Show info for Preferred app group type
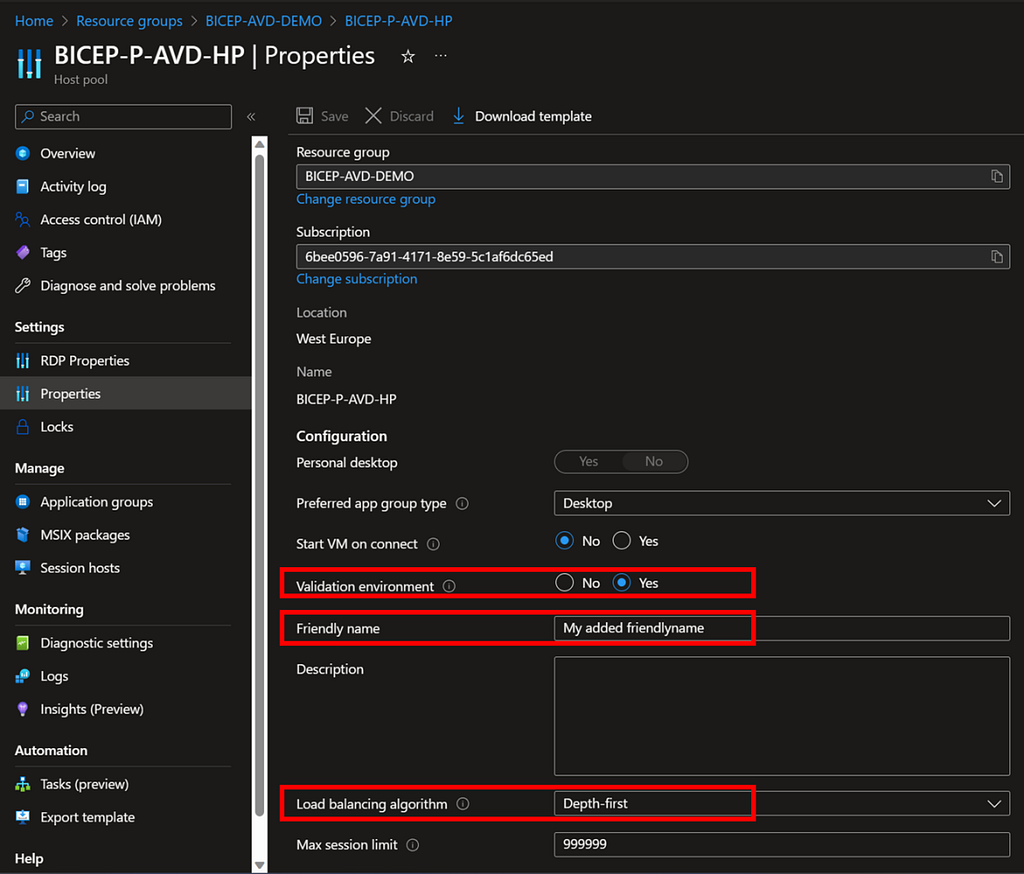 [462, 504]
